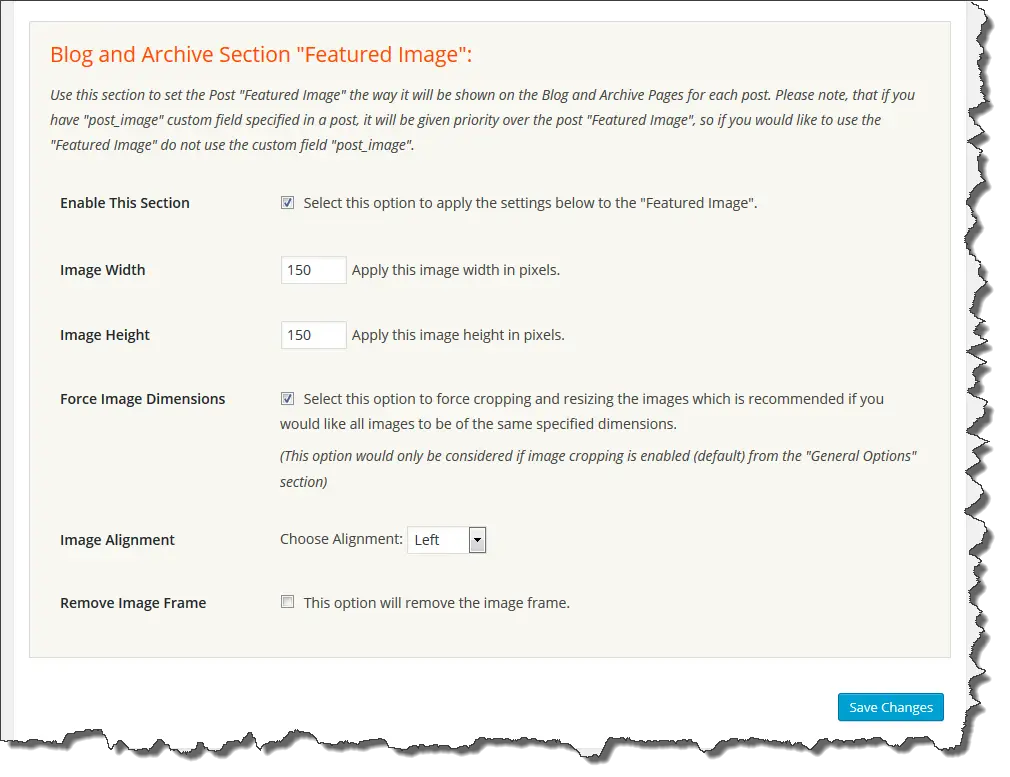Click the Enable This Section label text
The height and width of the screenshot is (777, 1010).
(x=124, y=202)
